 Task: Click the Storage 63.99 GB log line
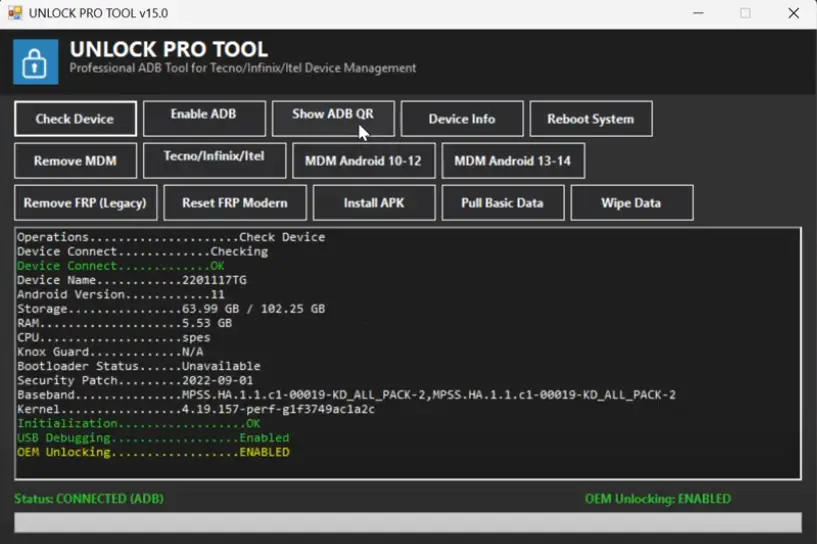(x=171, y=309)
